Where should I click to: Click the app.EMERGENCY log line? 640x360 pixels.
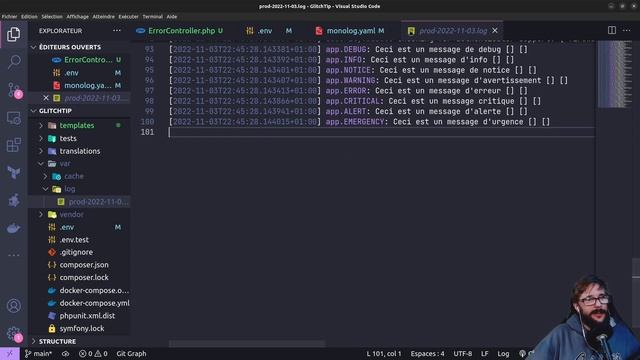pyautogui.click(x=360, y=122)
